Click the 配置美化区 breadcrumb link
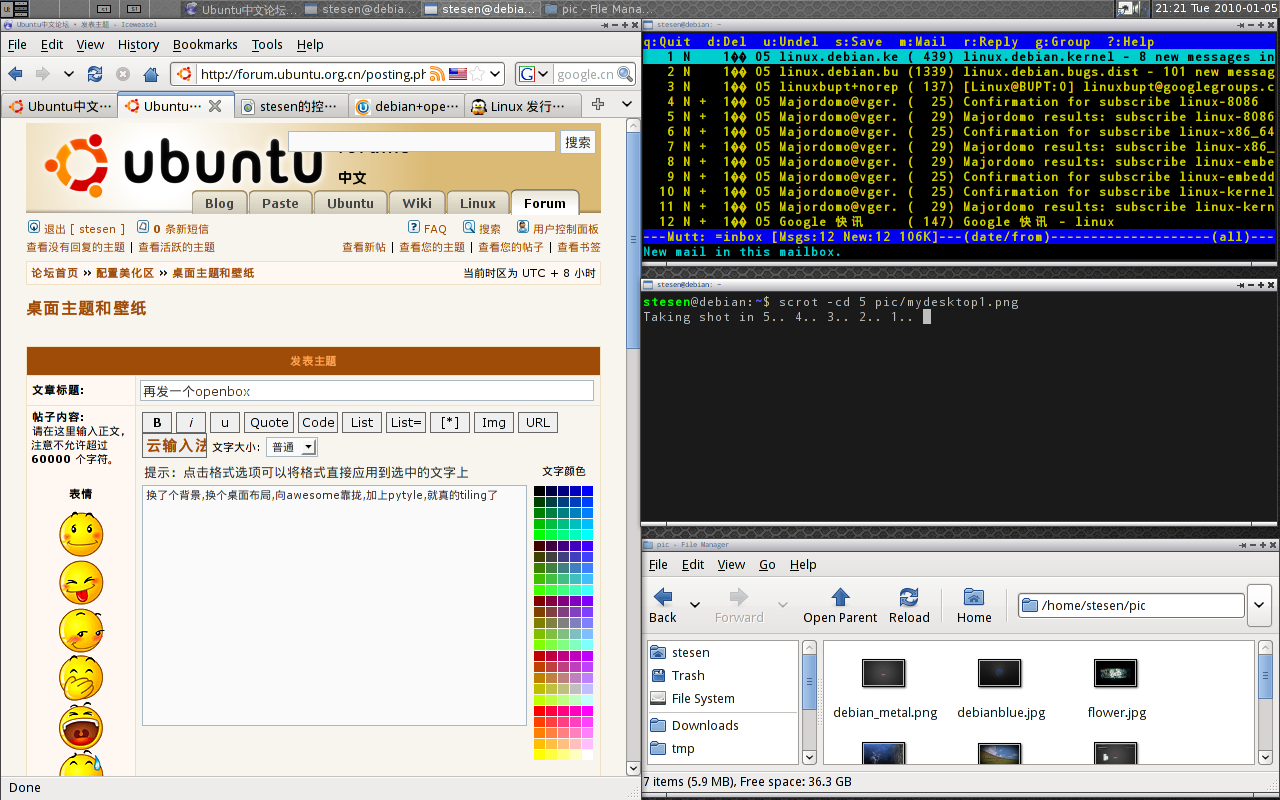 [x=125, y=273]
